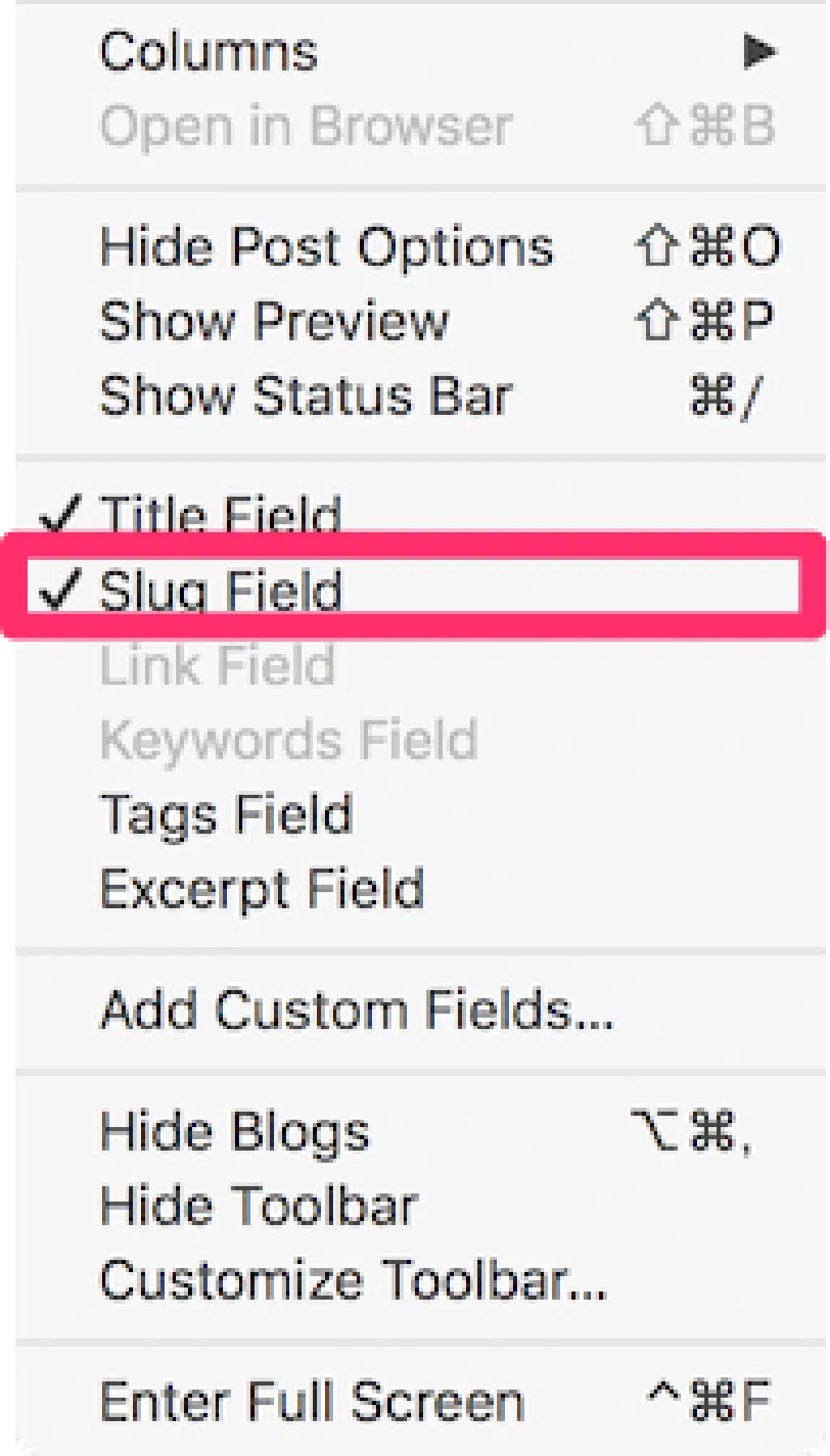Choose Enter Full Screen
The image size is (830, 1456).
pyautogui.click(x=312, y=1402)
